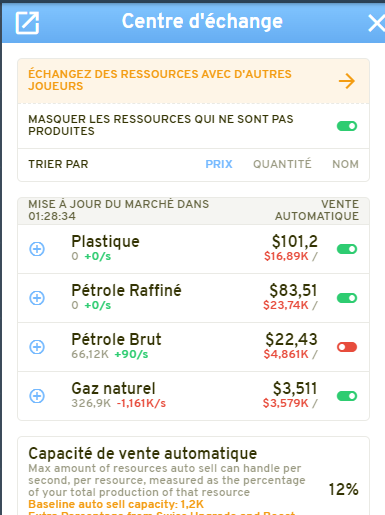Switch off Gaz naturel auto-sell toggle

(x=347, y=396)
